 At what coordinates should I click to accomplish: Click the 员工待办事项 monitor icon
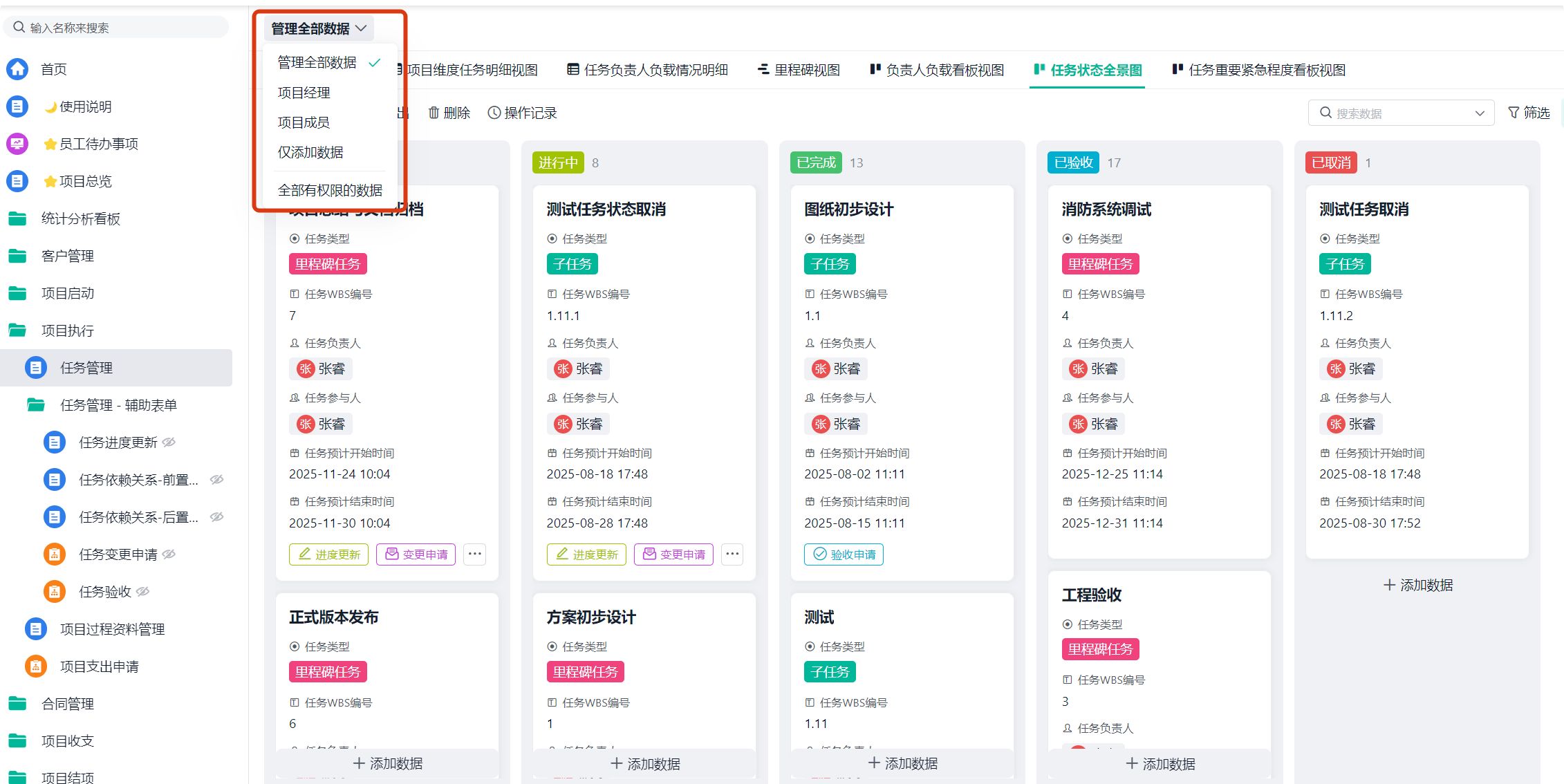(17, 144)
